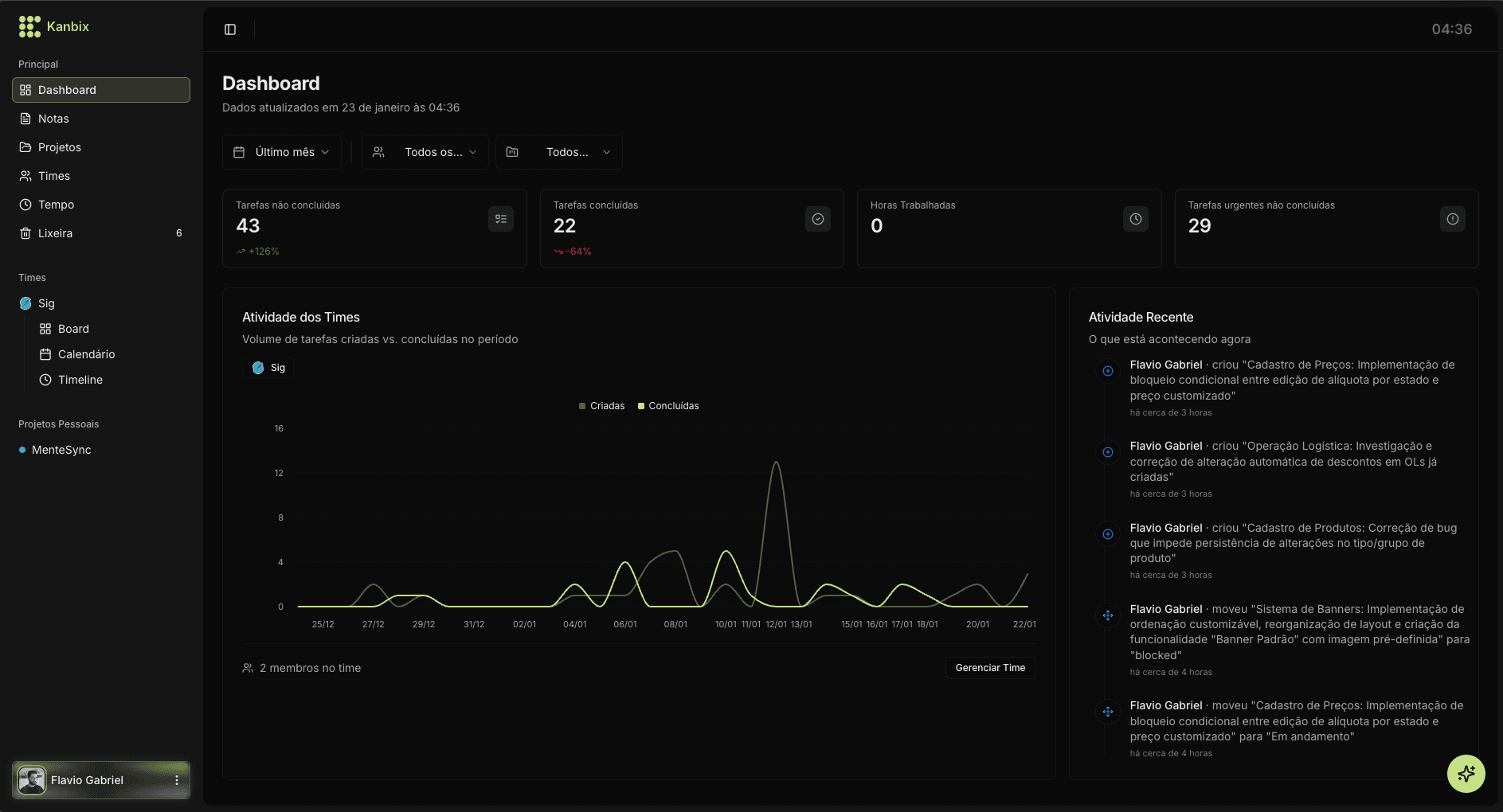Toggle Concluídas series in chart legend
1503x812 pixels.
(x=668, y=406)
